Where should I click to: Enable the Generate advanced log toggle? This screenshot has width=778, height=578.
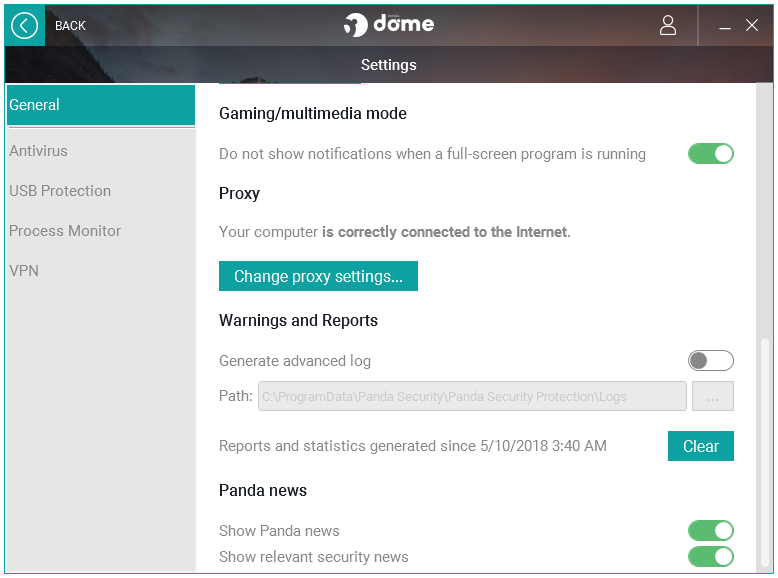coord(711,361)
